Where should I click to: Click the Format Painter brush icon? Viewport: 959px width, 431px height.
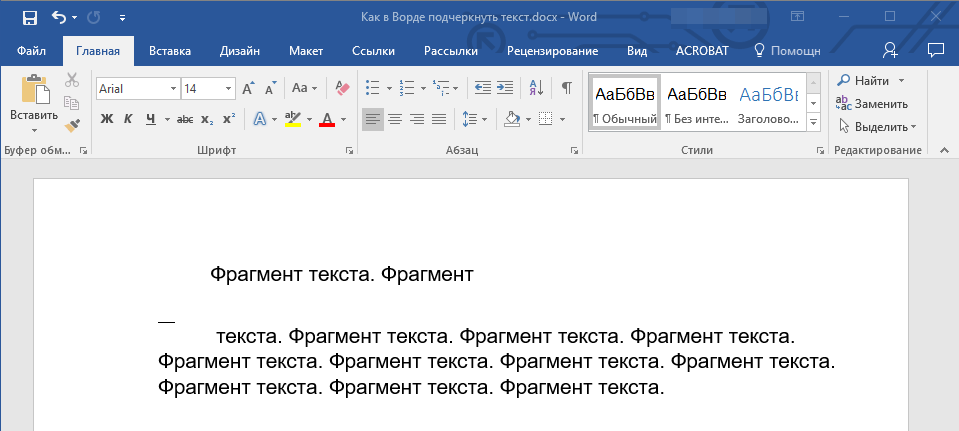point(72,126)
